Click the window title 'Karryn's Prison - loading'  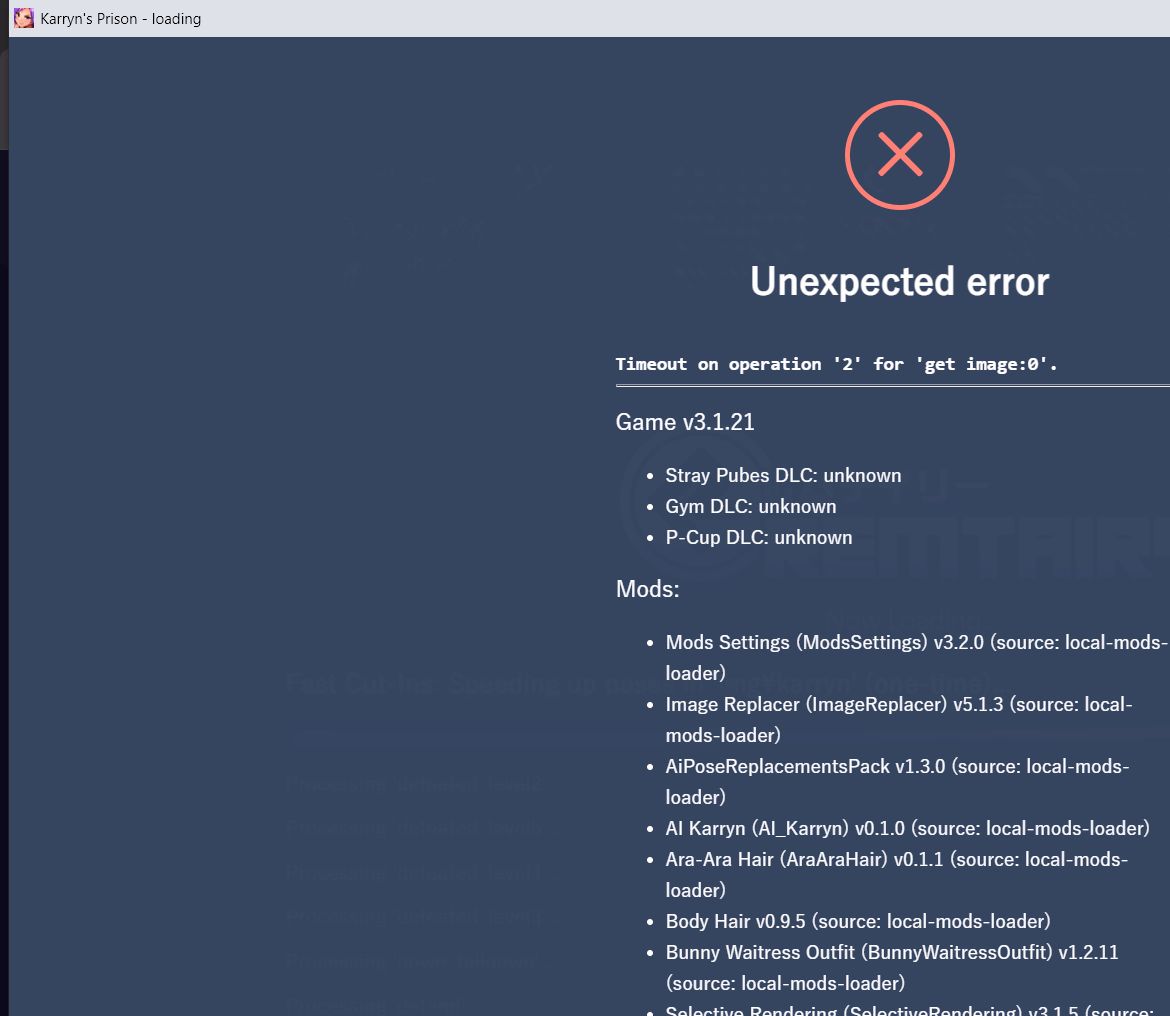(121, 19)
